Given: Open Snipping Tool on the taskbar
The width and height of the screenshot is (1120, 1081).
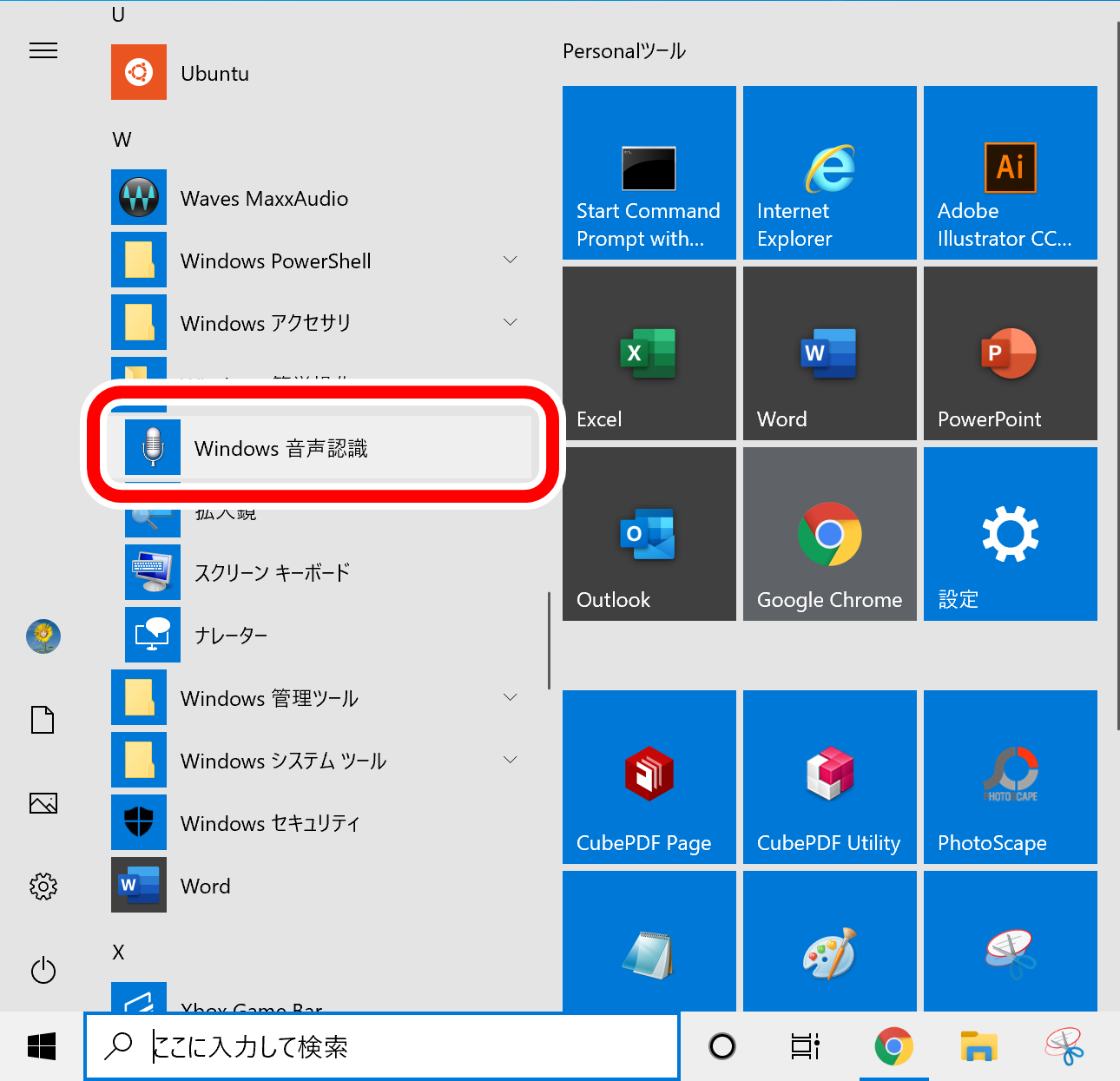Looking at the screenshot, I should coord(1064,1046).
